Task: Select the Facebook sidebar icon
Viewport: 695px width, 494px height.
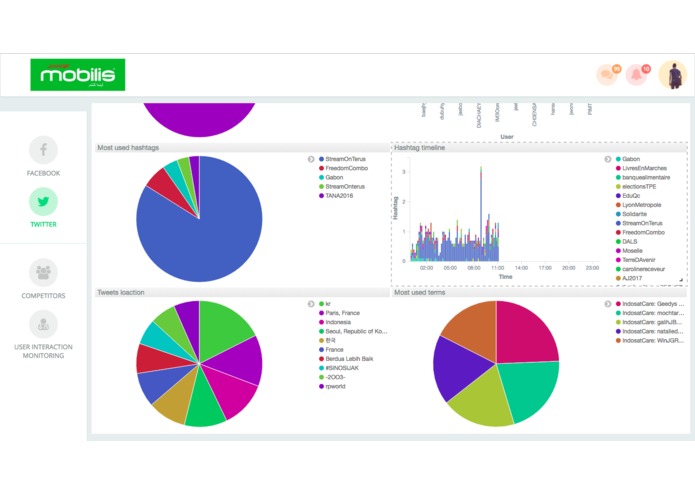Action: (43, 150)
